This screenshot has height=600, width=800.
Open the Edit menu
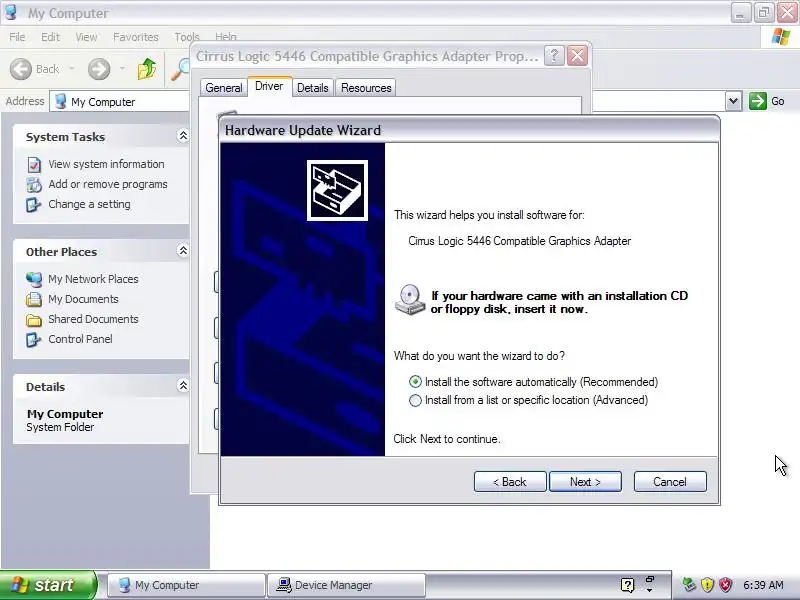[50, 37]
